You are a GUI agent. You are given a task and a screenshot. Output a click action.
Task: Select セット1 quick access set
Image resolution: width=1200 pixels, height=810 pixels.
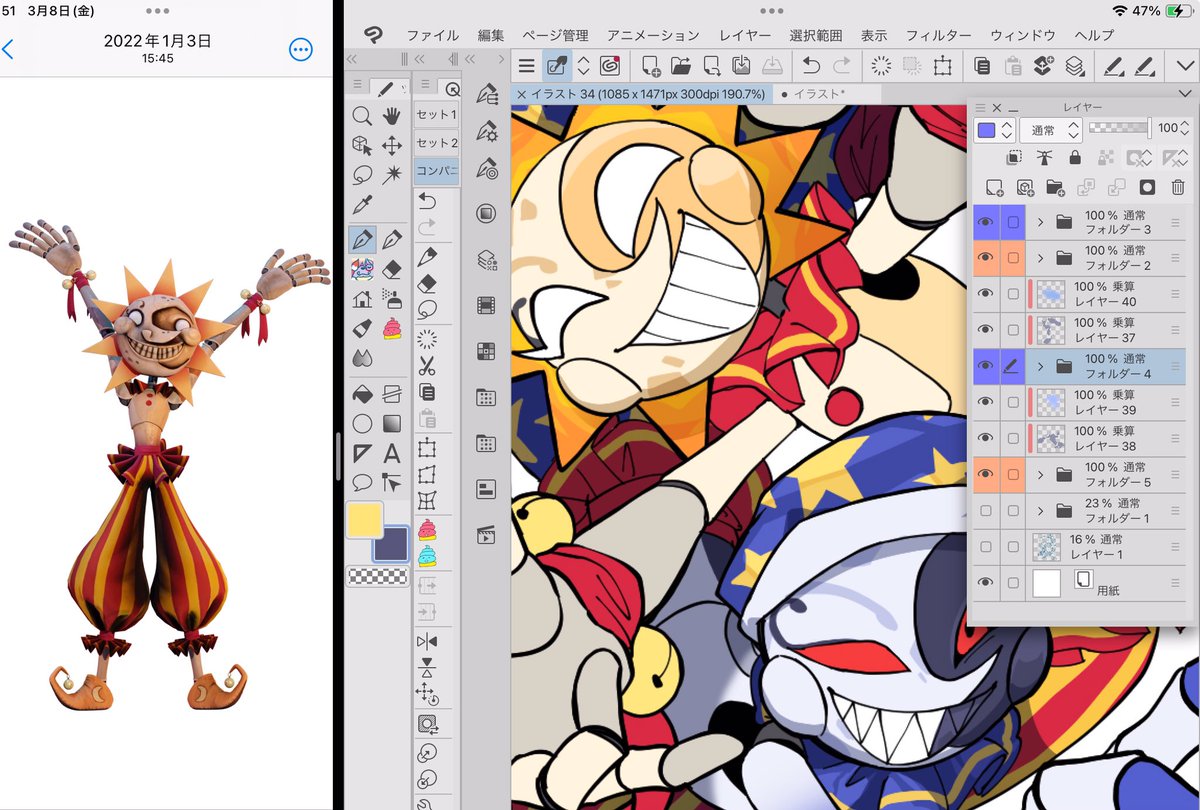pyautogui.click(x=435, y=114)
